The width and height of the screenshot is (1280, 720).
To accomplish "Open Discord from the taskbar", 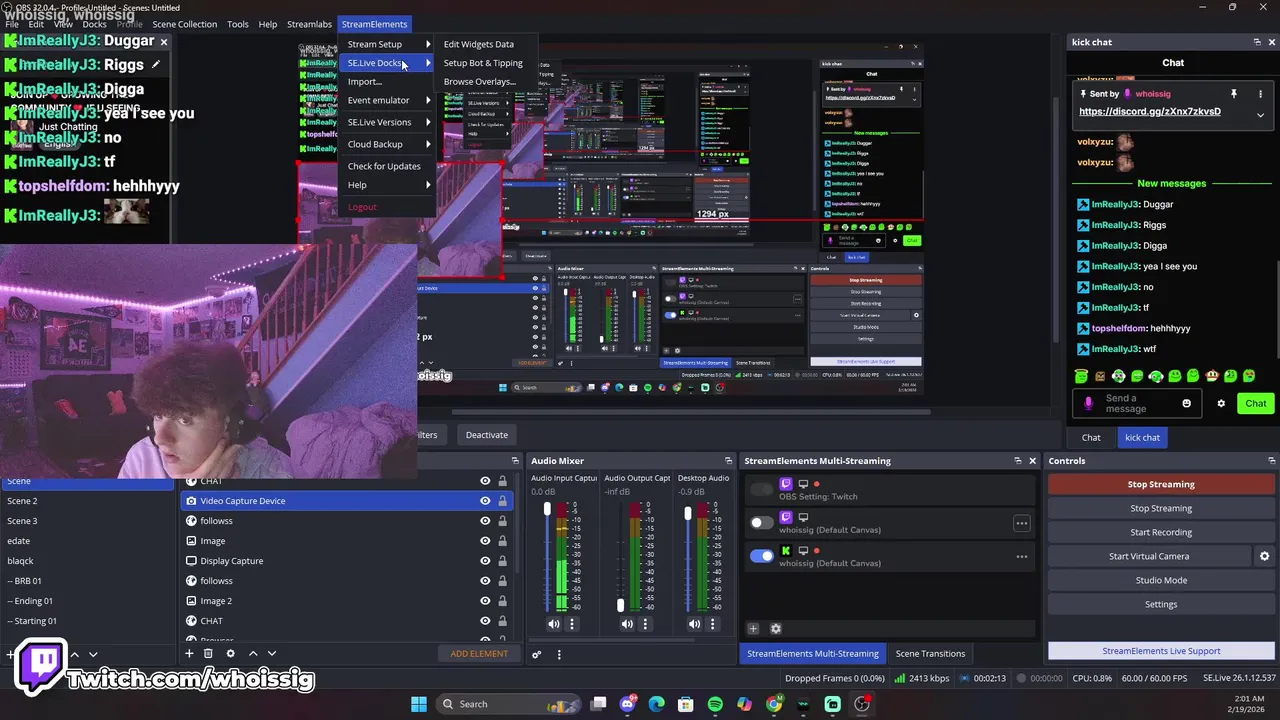I will [627, 704].
